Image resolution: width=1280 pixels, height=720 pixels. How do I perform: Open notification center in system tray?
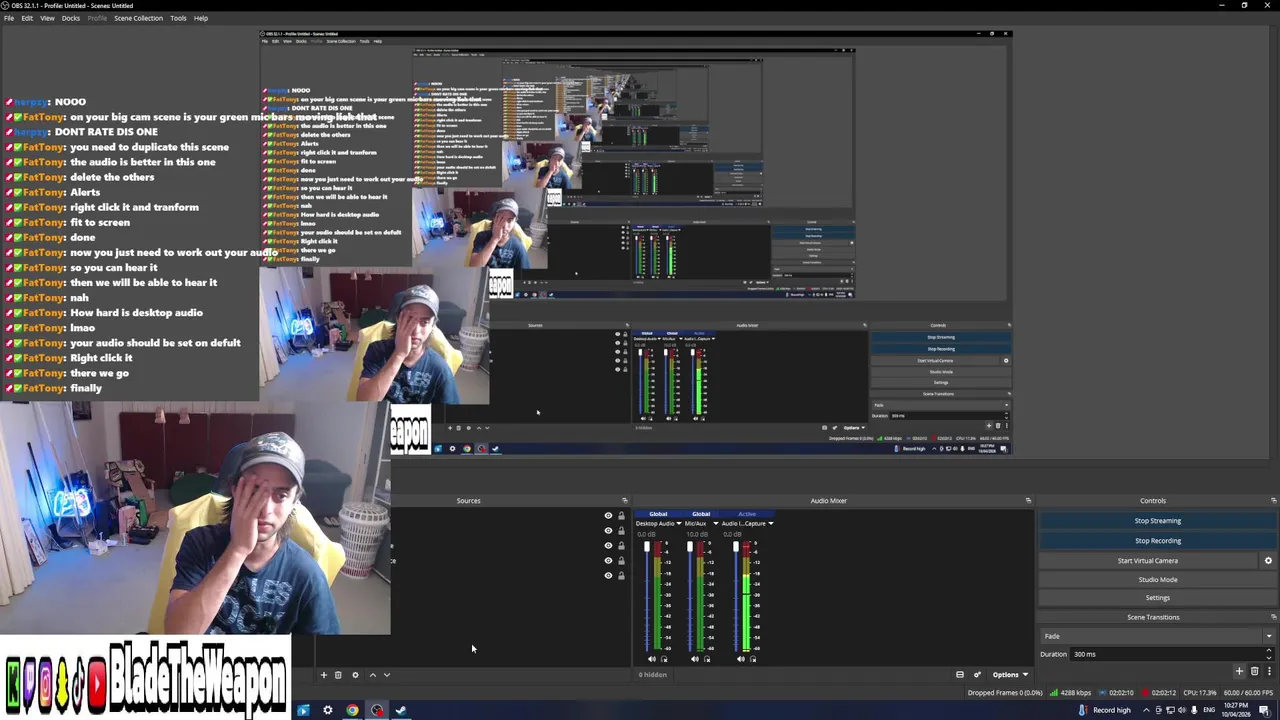pos(1264,711)
